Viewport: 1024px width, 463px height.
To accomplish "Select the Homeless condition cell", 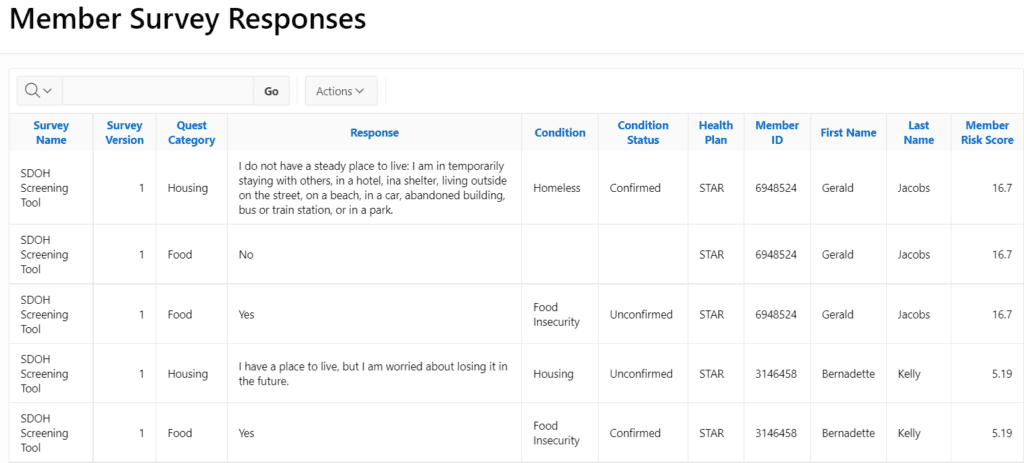I will coord(557,188).
